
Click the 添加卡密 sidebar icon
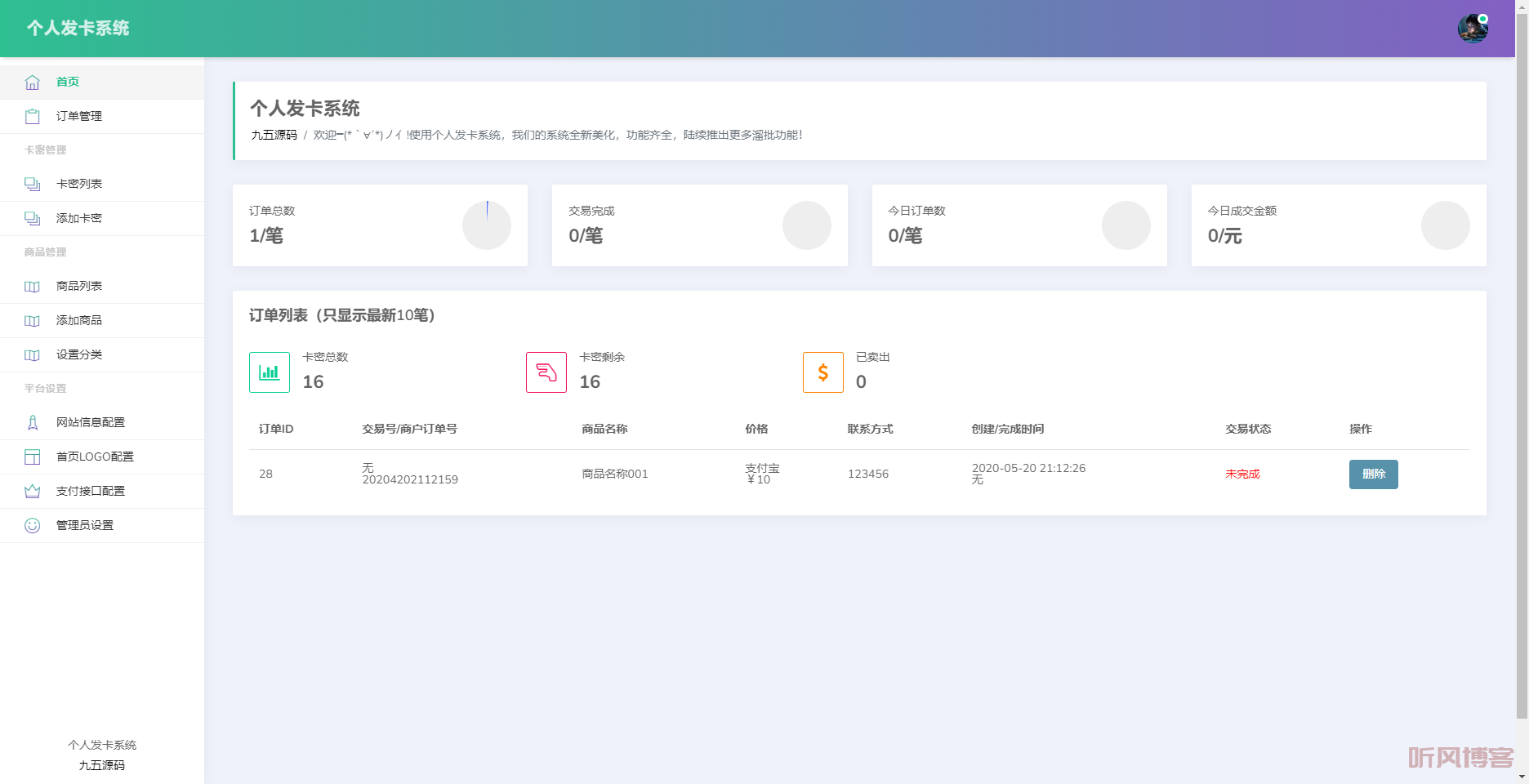click(32, 218)
